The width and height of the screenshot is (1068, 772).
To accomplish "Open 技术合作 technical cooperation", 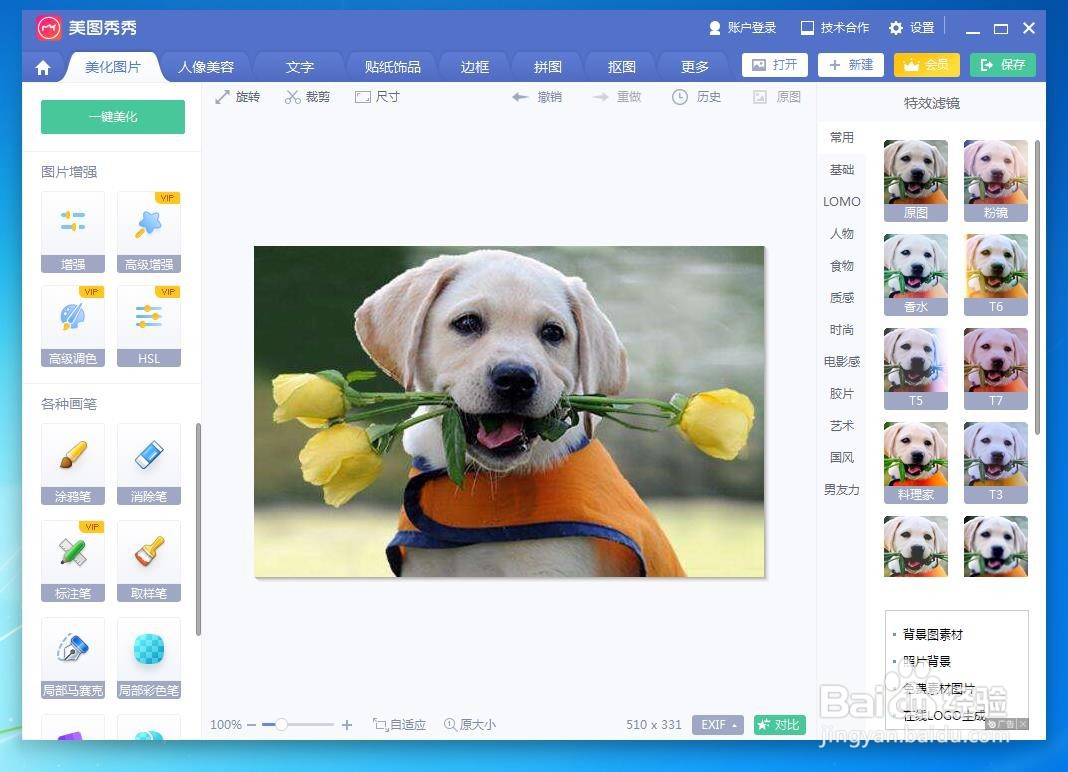I will pyautogui.click(x=835, y=28).
